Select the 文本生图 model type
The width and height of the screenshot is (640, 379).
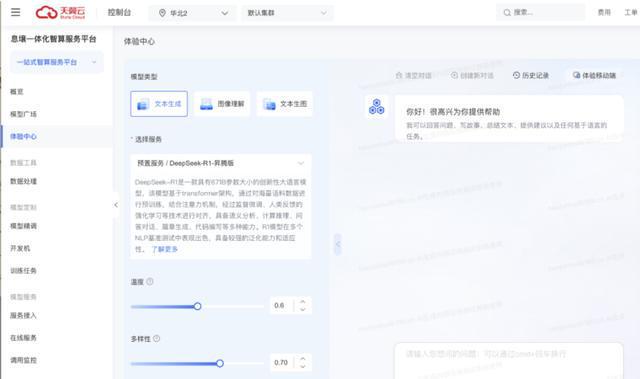[x=285, y=104]
